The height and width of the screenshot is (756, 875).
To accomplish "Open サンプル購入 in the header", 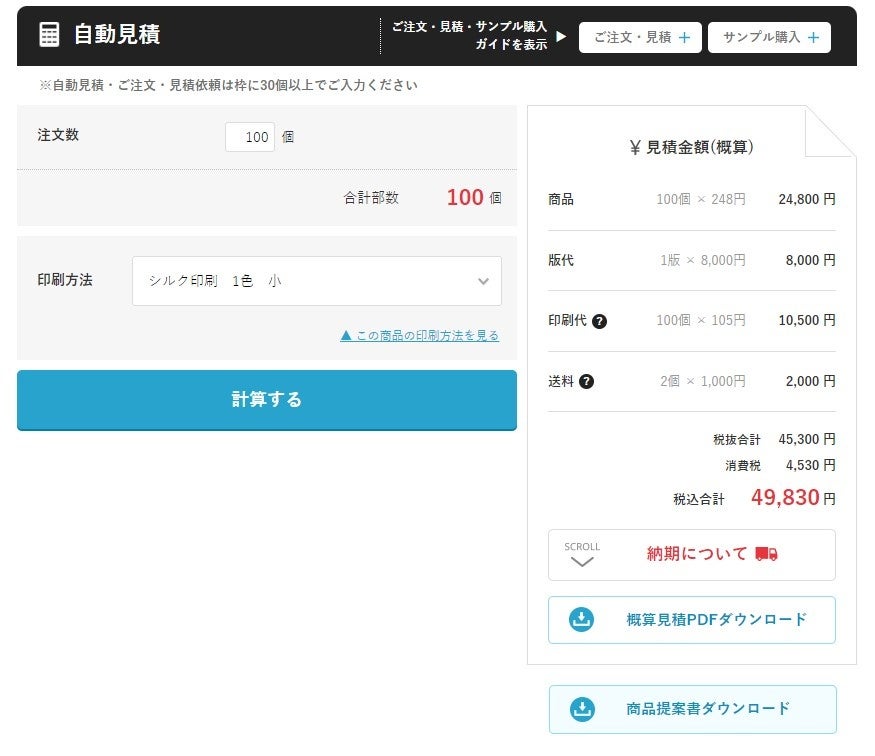I will pyautogui.click(x=769, y=37).
